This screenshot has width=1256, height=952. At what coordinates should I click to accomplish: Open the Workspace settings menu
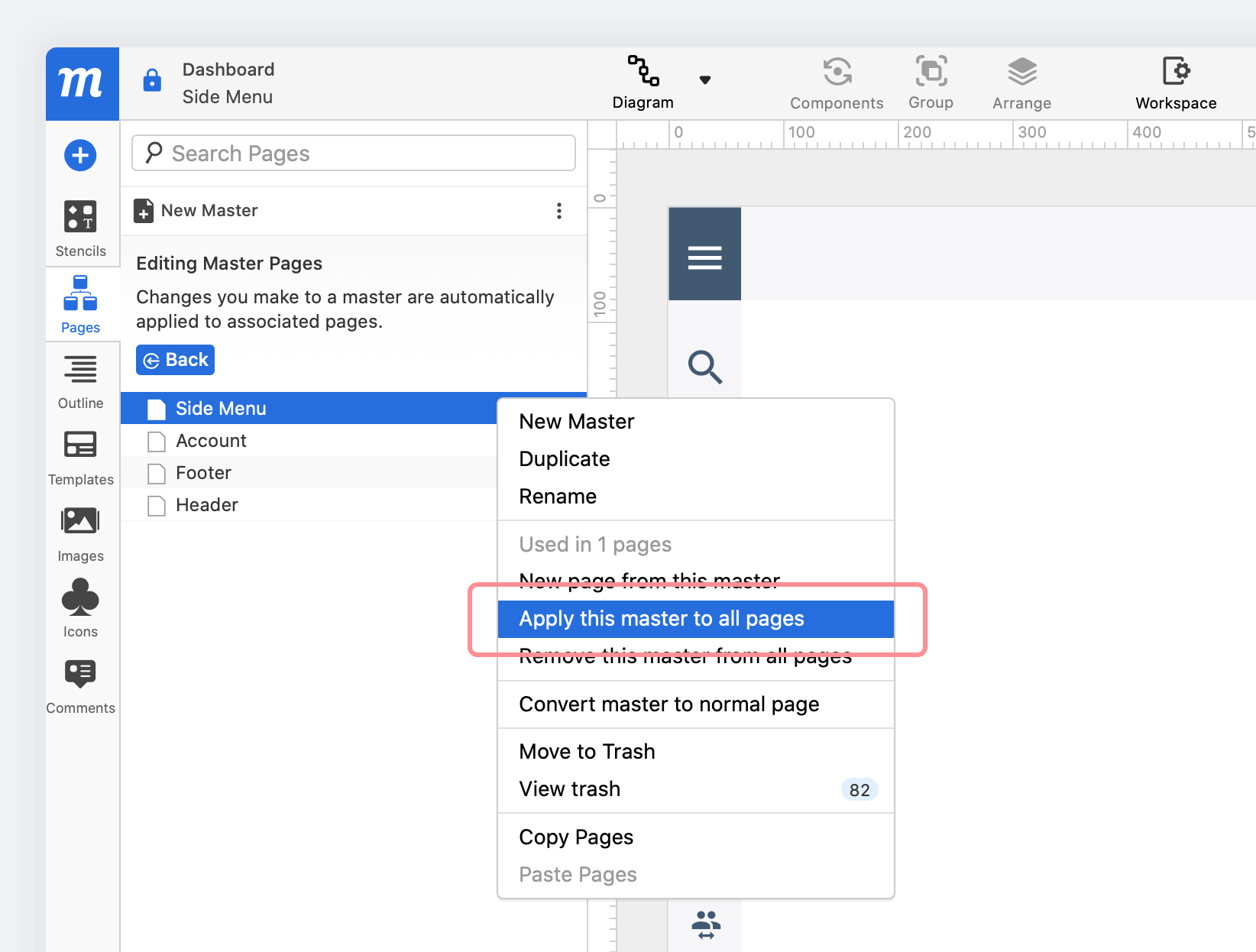1175,83
